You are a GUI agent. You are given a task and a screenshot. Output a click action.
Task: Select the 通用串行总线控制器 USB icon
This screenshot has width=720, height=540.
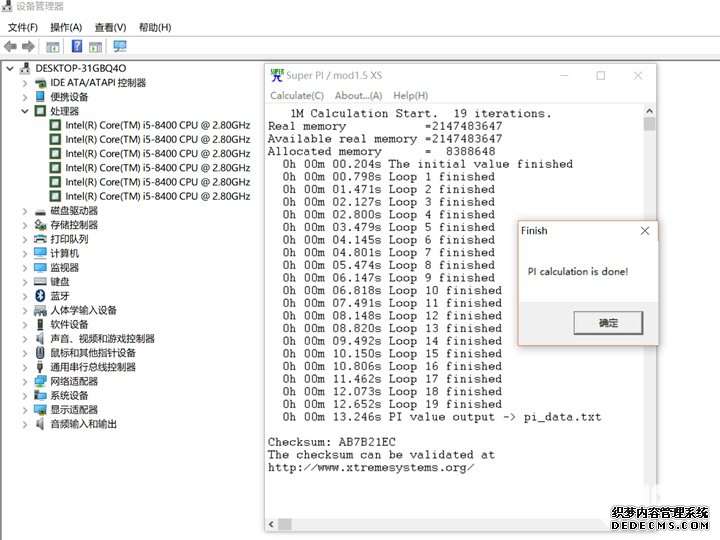(x=40, y=367)
